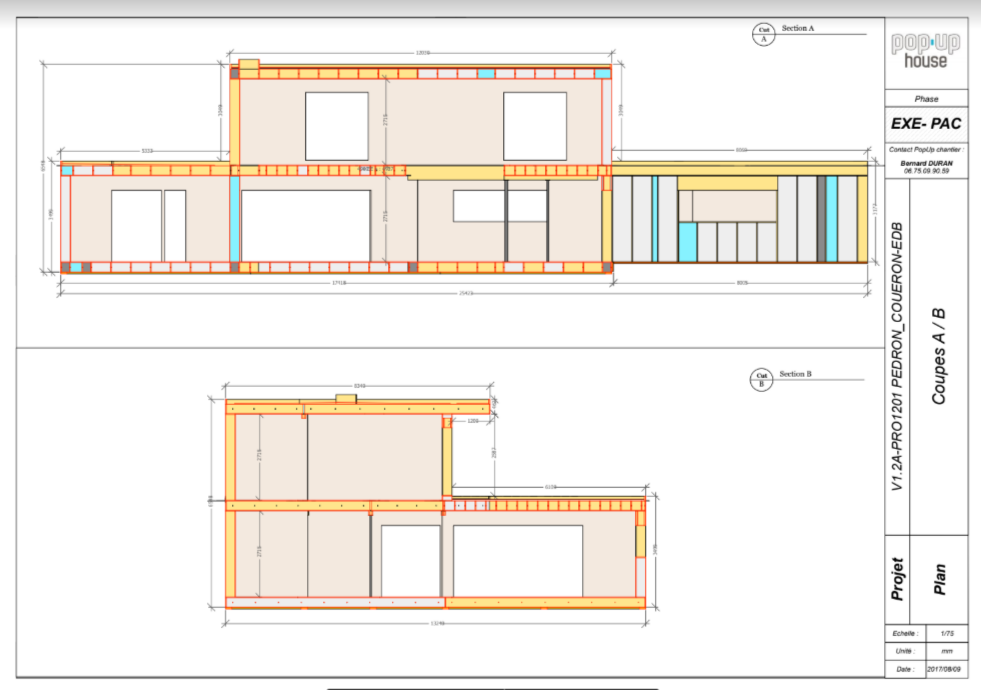Click the tall cyan panel in the right annex

[831, 219]
